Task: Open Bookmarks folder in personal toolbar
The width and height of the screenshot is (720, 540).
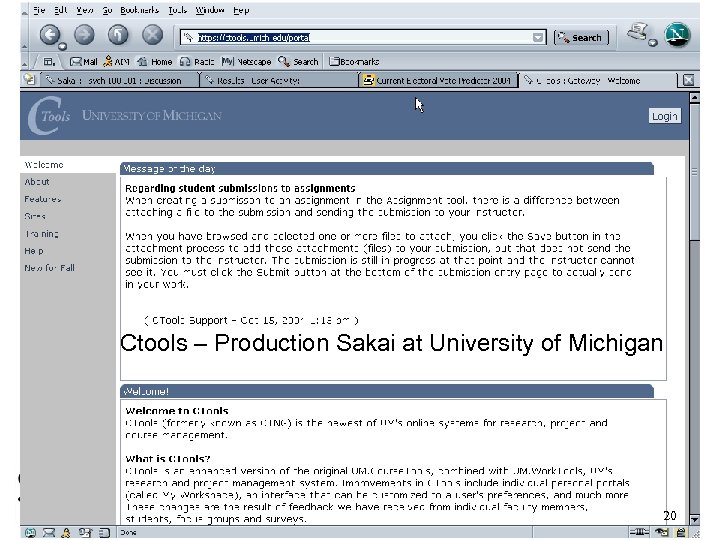Action: click(354, 62)
